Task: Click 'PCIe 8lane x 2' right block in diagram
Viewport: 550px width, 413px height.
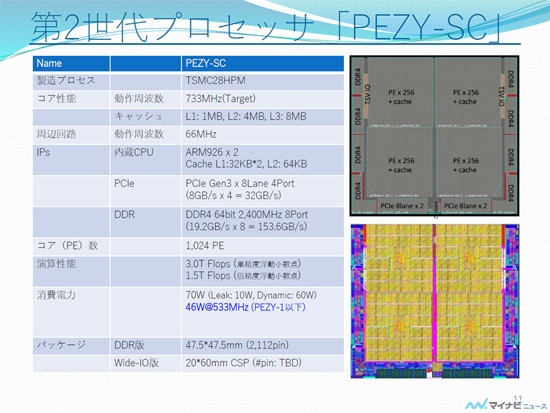Action: (x=465, y=206)
